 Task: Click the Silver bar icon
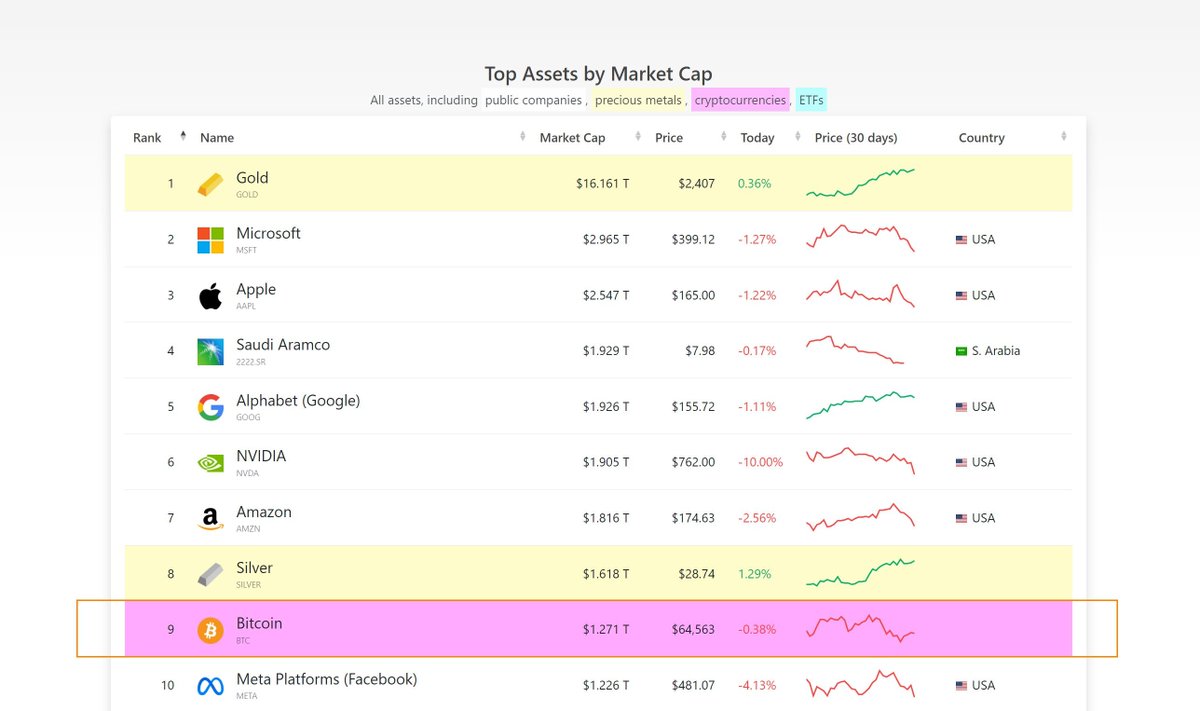coord(210,574)
